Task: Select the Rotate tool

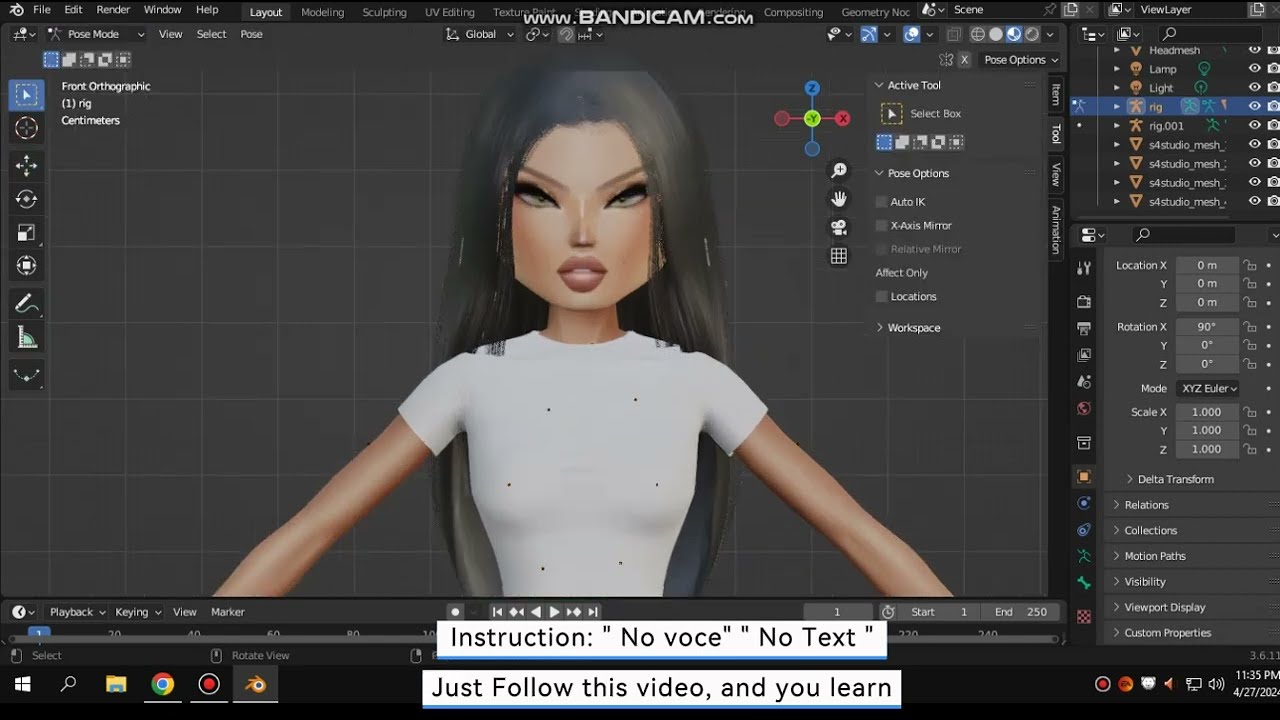Action: [27, 200]
